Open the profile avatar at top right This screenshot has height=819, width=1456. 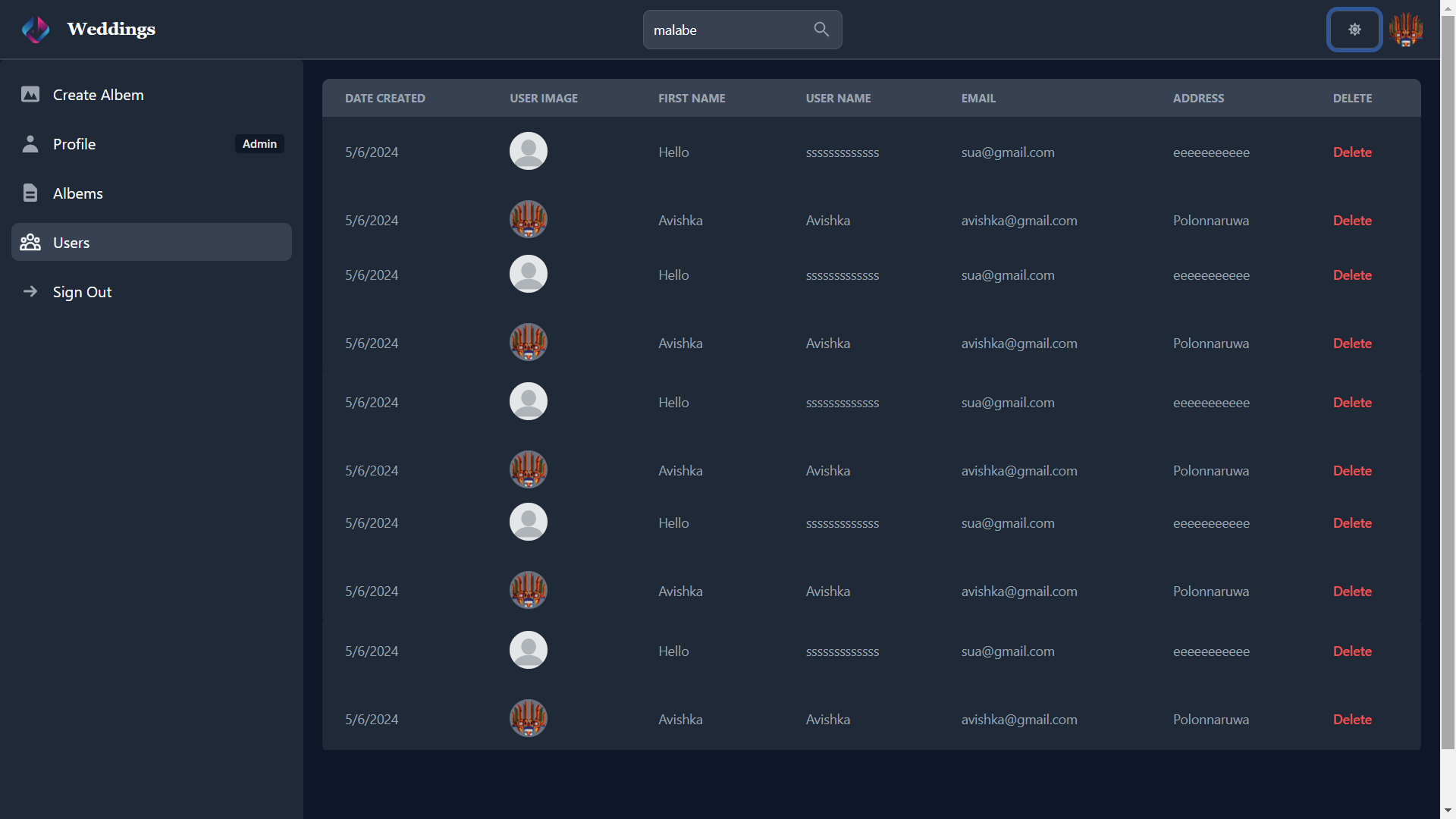coord(1407,29)
